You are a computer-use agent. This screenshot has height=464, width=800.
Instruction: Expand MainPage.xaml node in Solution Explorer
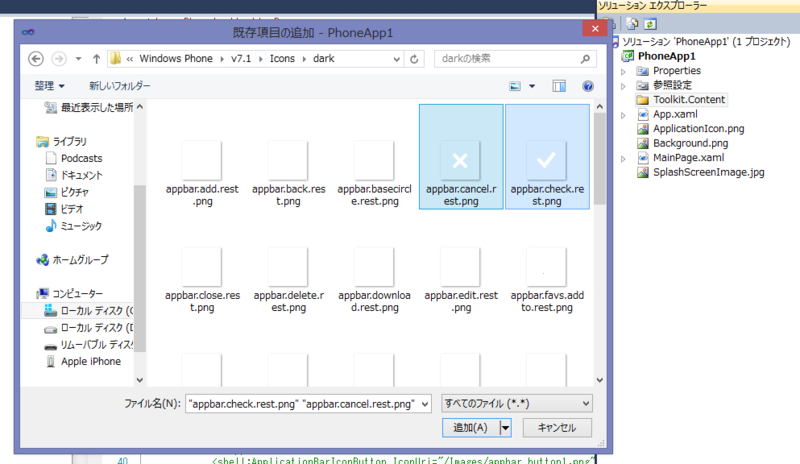[623, 158]
